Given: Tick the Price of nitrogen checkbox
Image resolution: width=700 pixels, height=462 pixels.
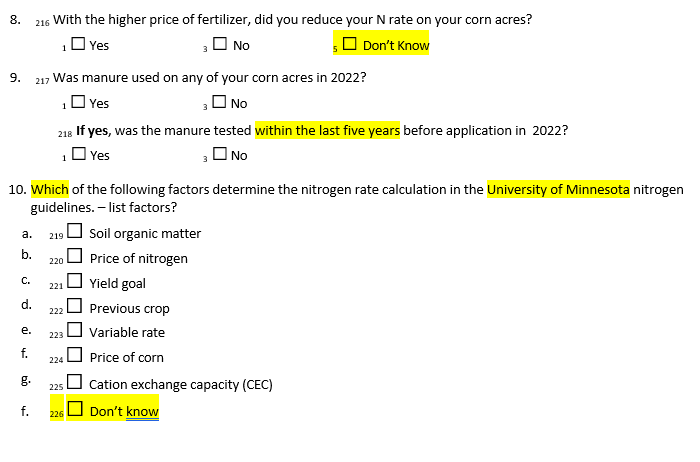Looking at the screenshot, I should 75,259.
